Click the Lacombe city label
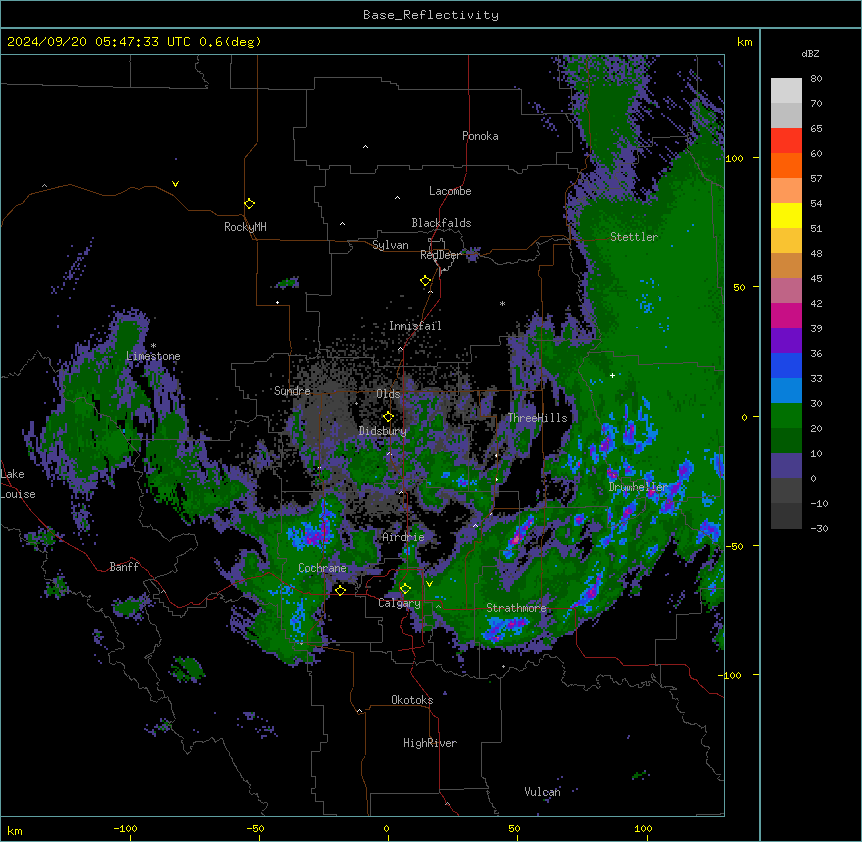Screen dimensions: 862x842 tap(450, 191)
